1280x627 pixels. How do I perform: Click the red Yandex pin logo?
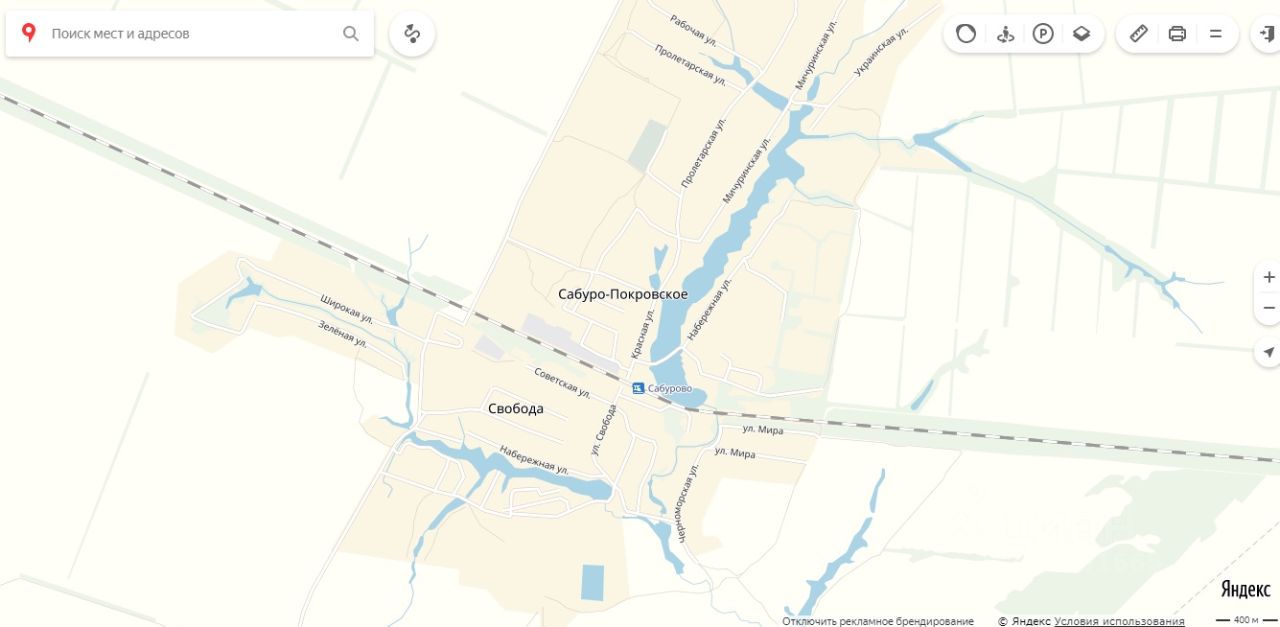click(29, 33)
